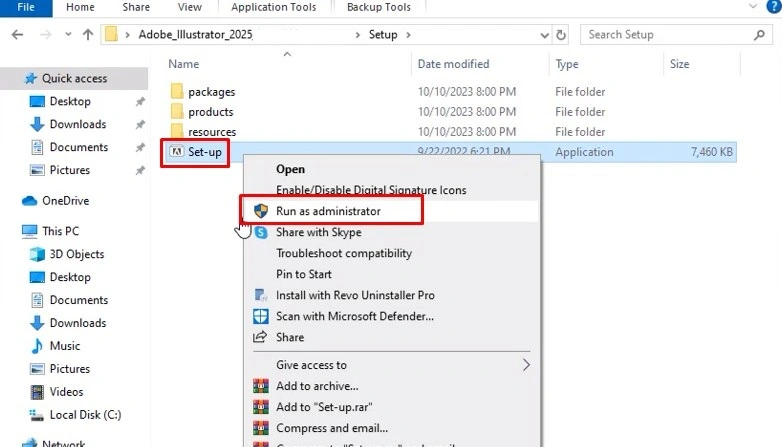Click the Help question mark icon
Screen dimensions: 782x447
(x=774, y=6)
